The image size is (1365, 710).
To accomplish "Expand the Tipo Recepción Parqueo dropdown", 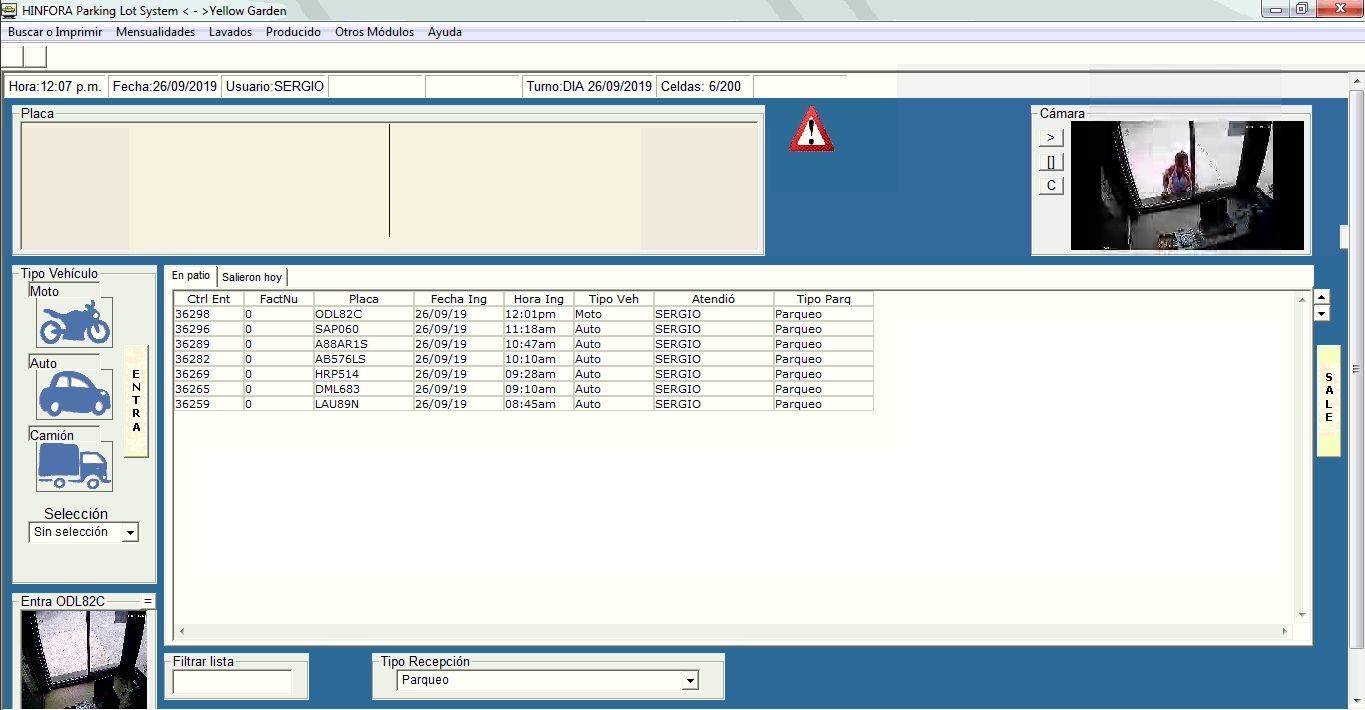I will click(689, 681).
